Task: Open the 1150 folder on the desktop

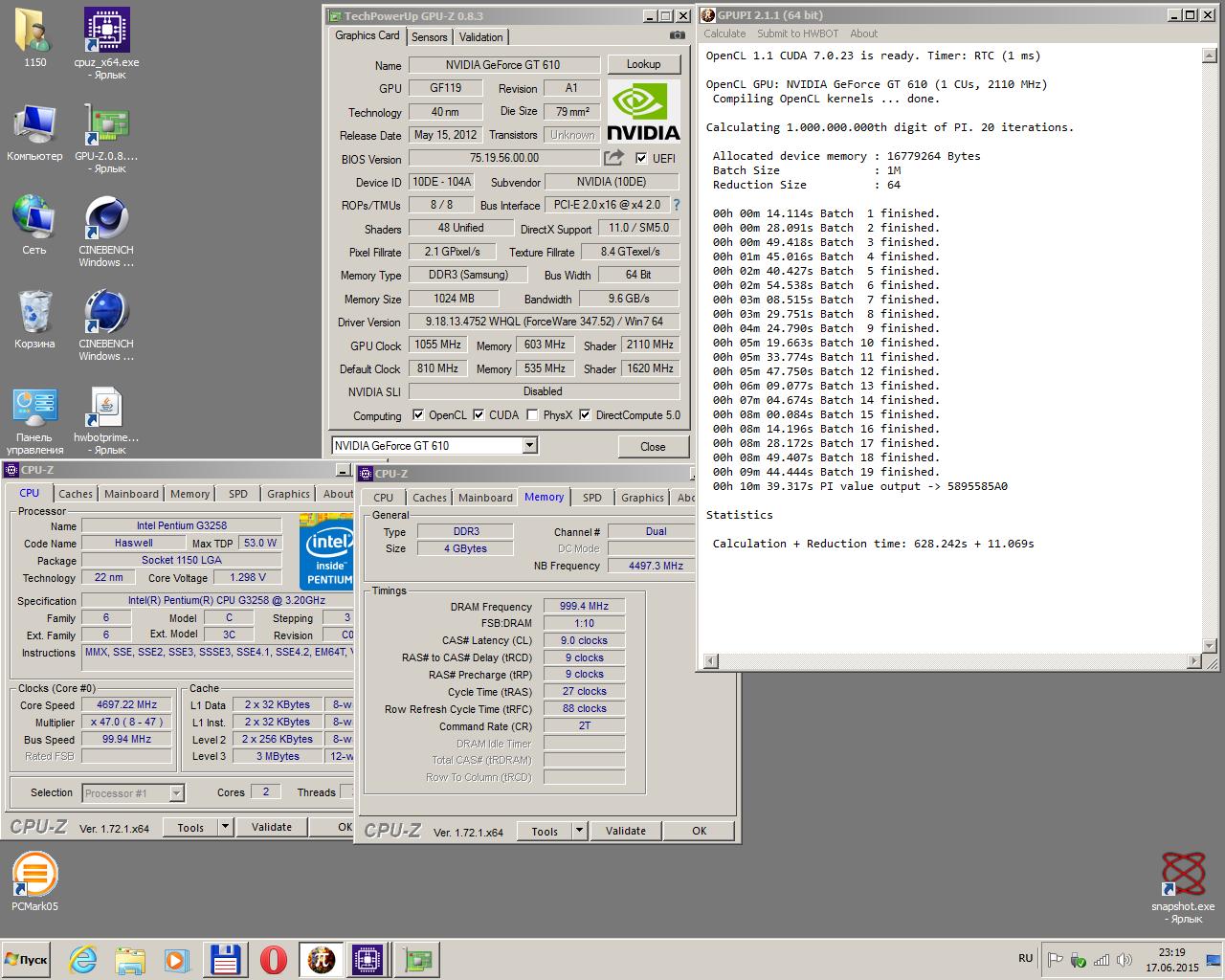Action: click(34, 36)
